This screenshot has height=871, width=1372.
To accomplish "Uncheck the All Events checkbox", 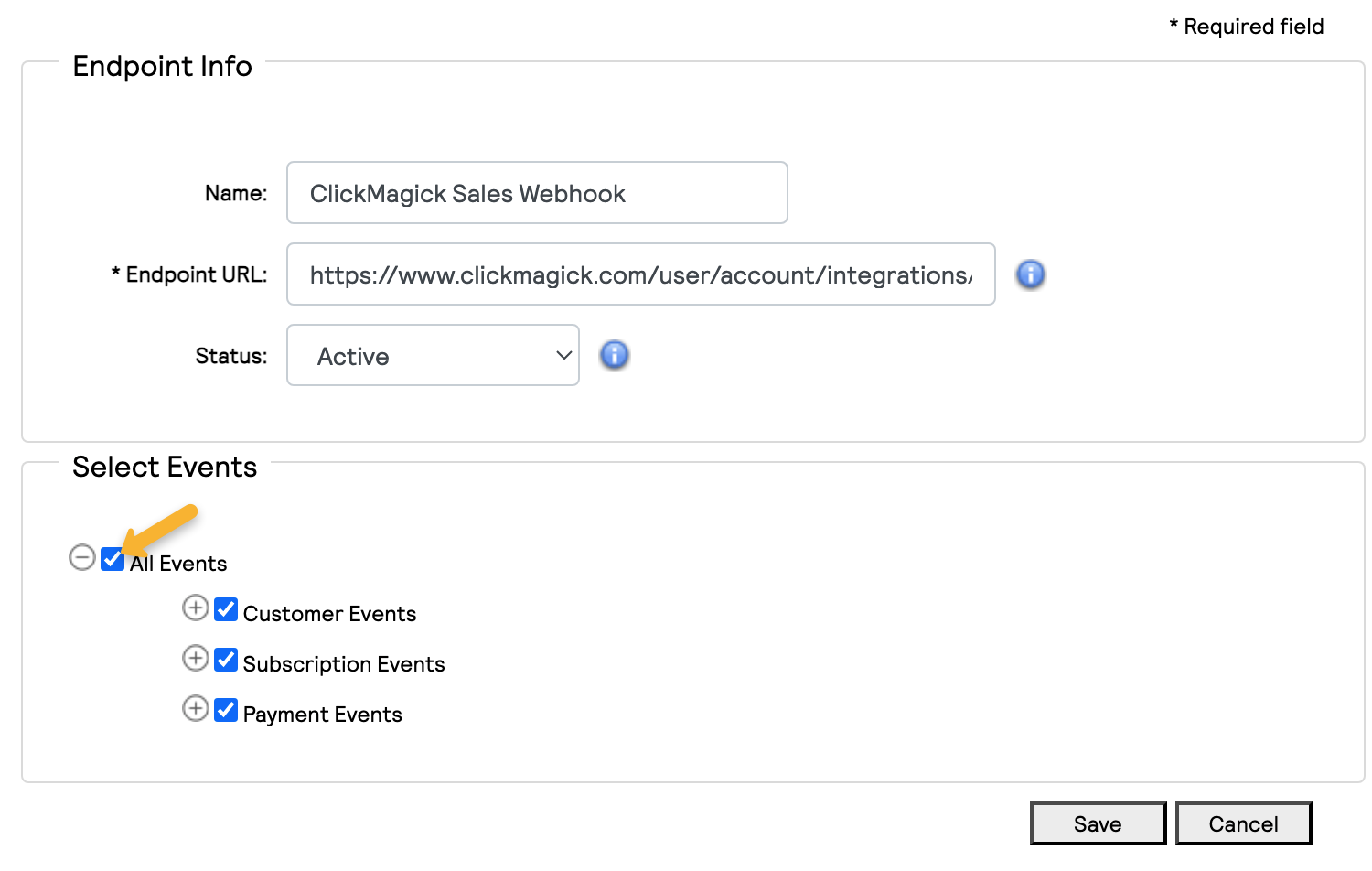I will click(113, 558).
